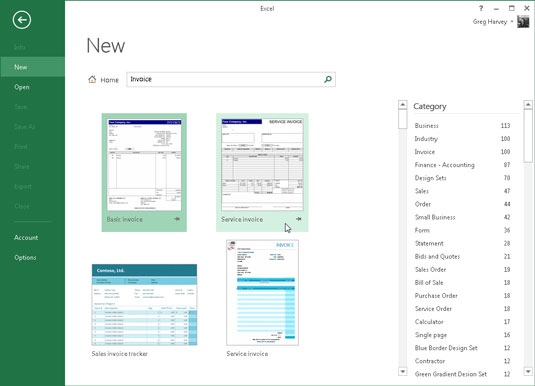Select New in the sidebar

coord(32,67)
